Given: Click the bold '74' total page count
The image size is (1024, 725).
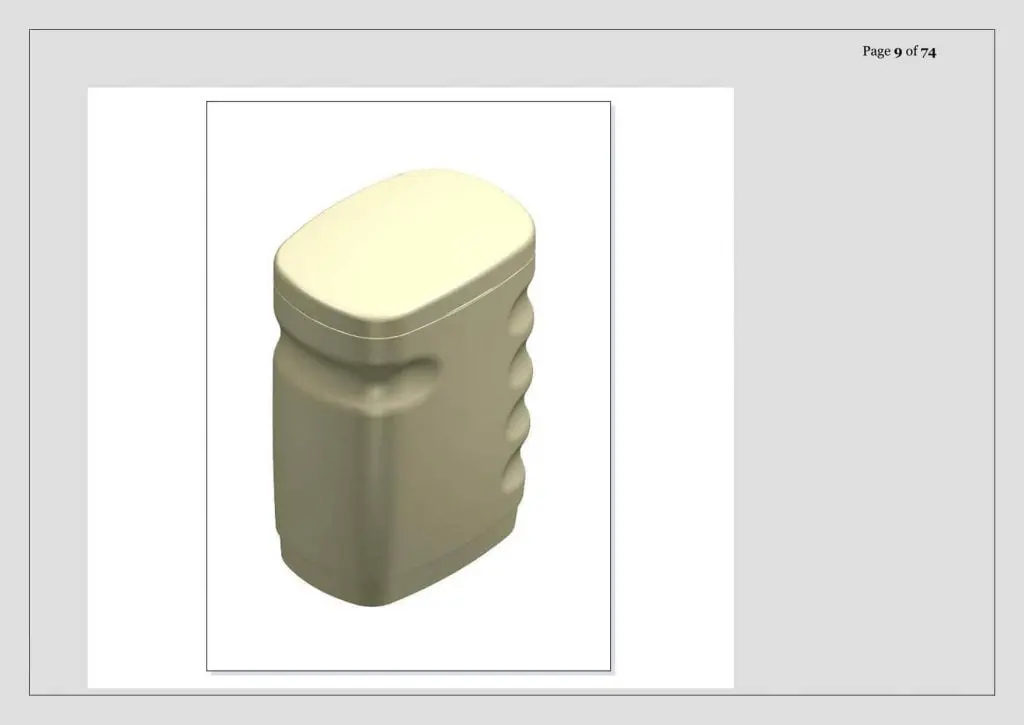Looking at the screenshot, I should click(x=929, y=52).
